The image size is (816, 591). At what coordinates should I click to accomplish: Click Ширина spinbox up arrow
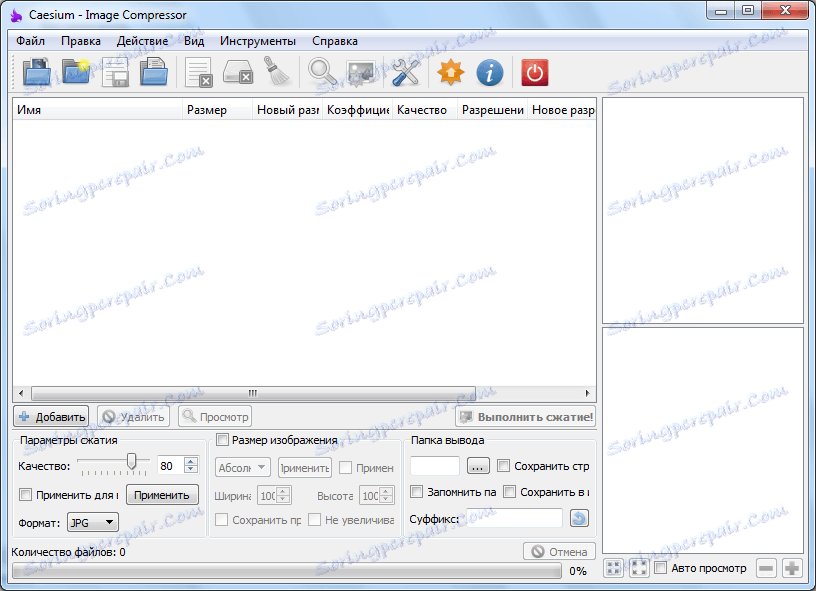pos(283,491)
